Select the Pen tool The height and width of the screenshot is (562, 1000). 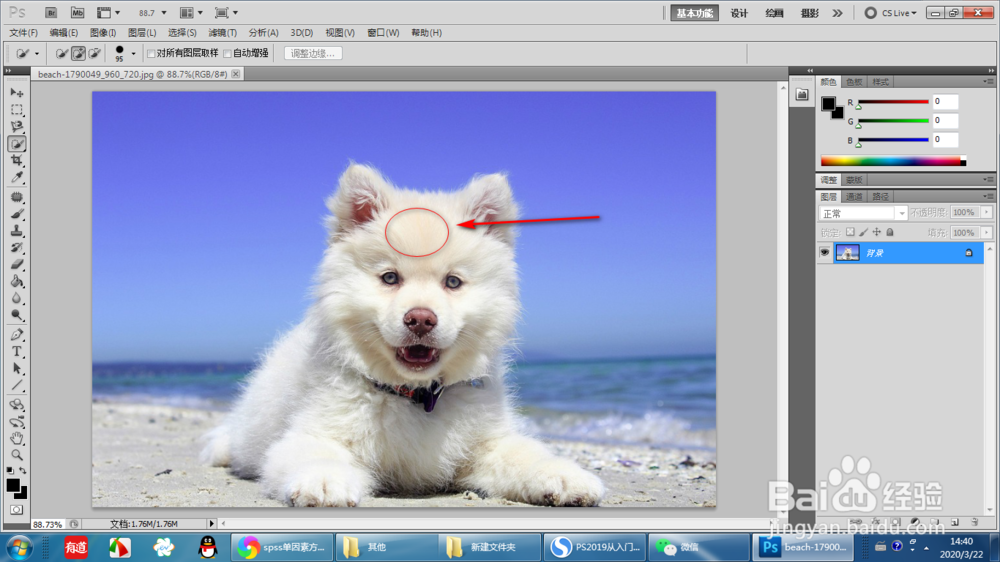pos(17,335)
